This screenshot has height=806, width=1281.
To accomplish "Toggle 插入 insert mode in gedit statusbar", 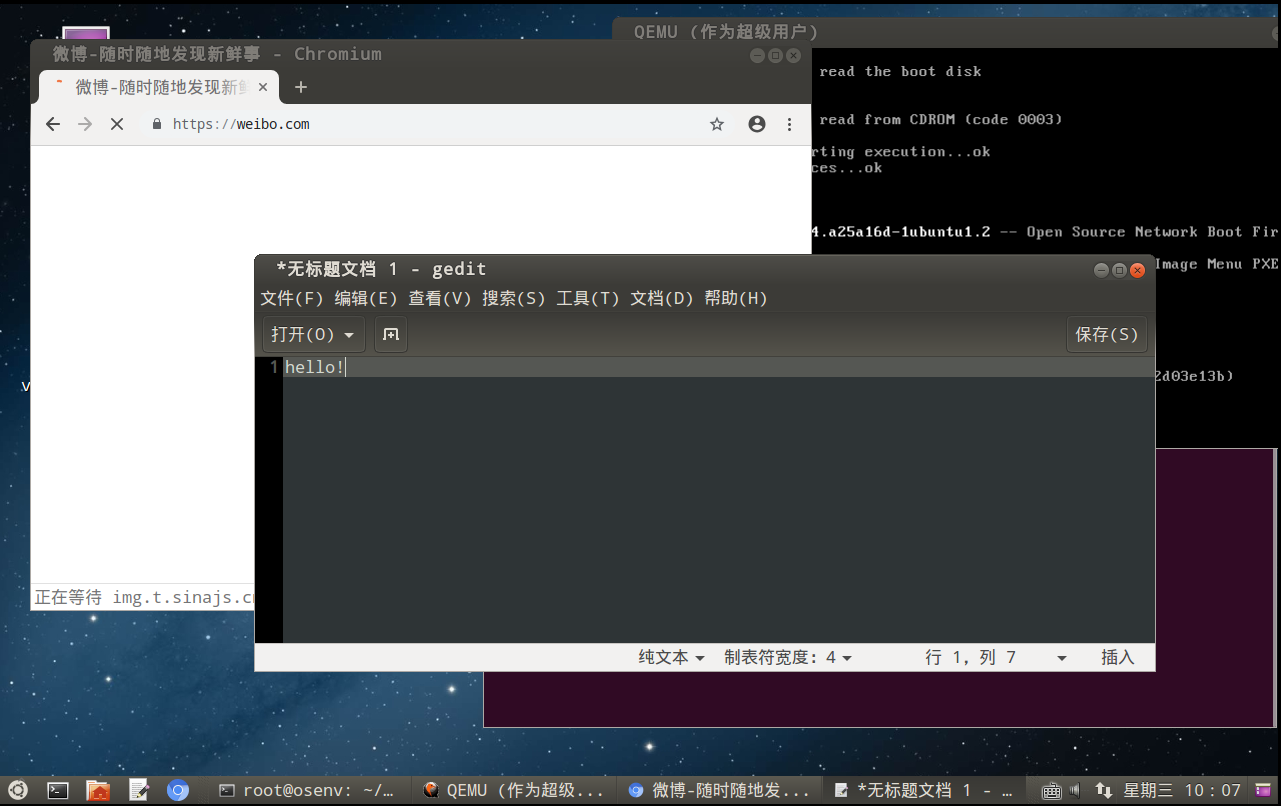I will click(1117, 657).
